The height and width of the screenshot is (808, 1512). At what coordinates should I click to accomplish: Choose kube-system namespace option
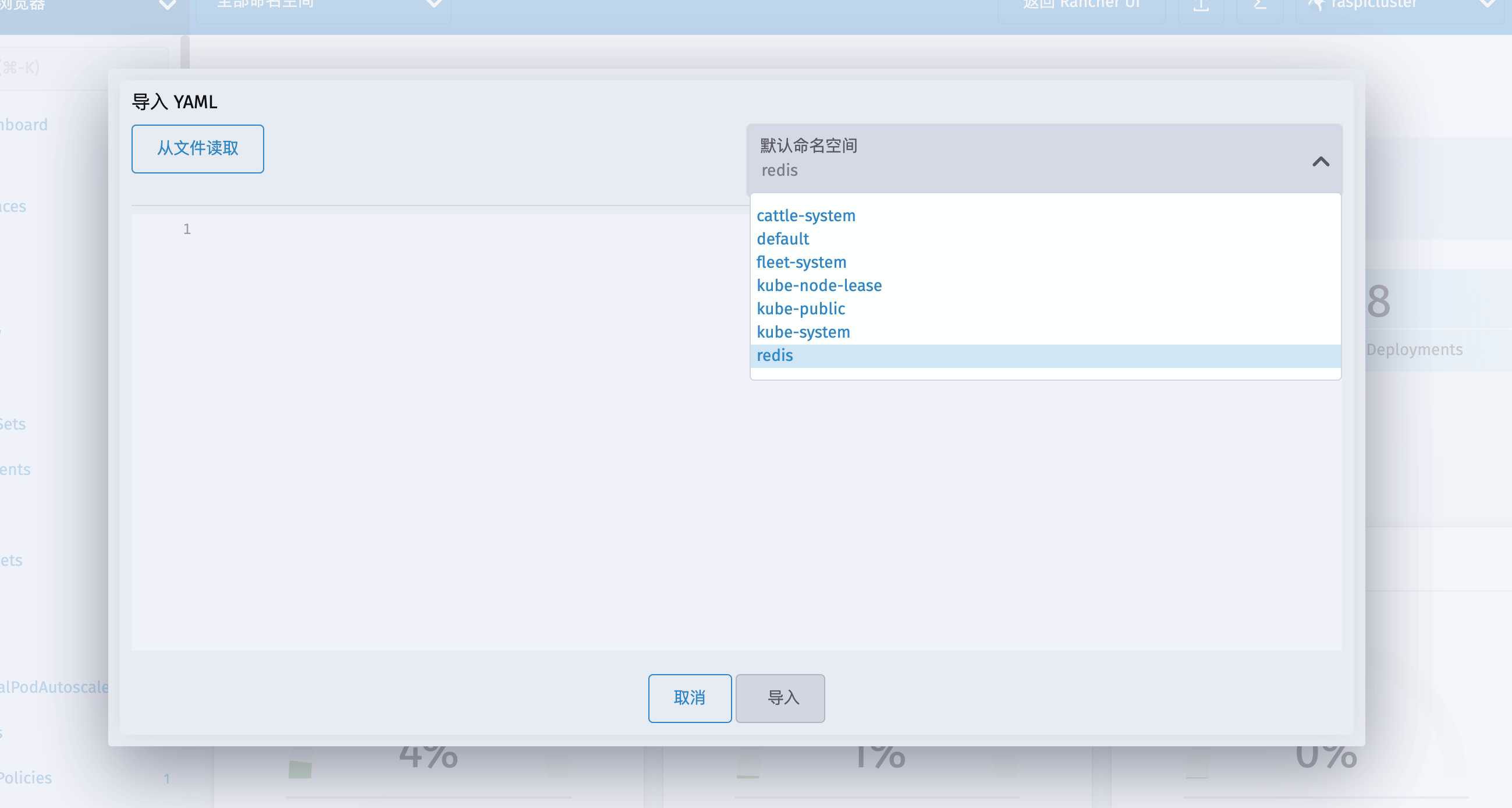(803, 332)
